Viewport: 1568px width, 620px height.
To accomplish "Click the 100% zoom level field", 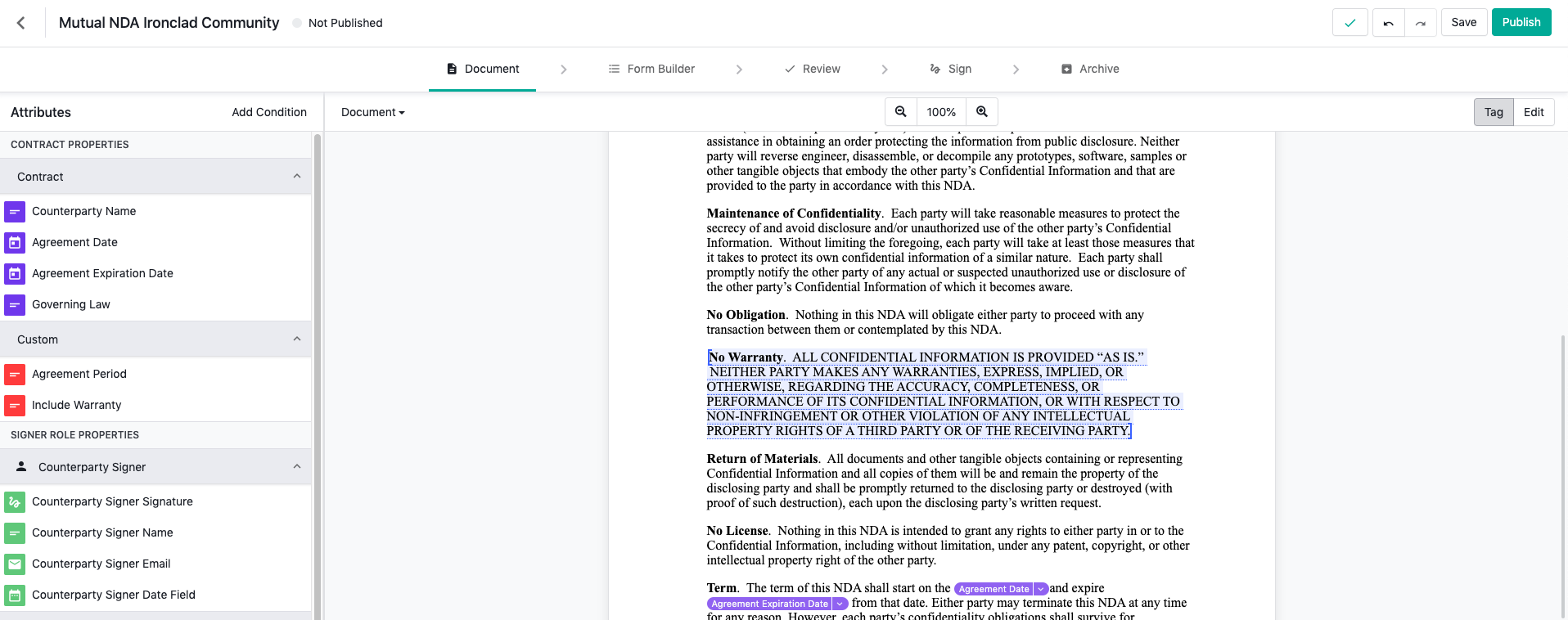I will [x=941, y=112].
